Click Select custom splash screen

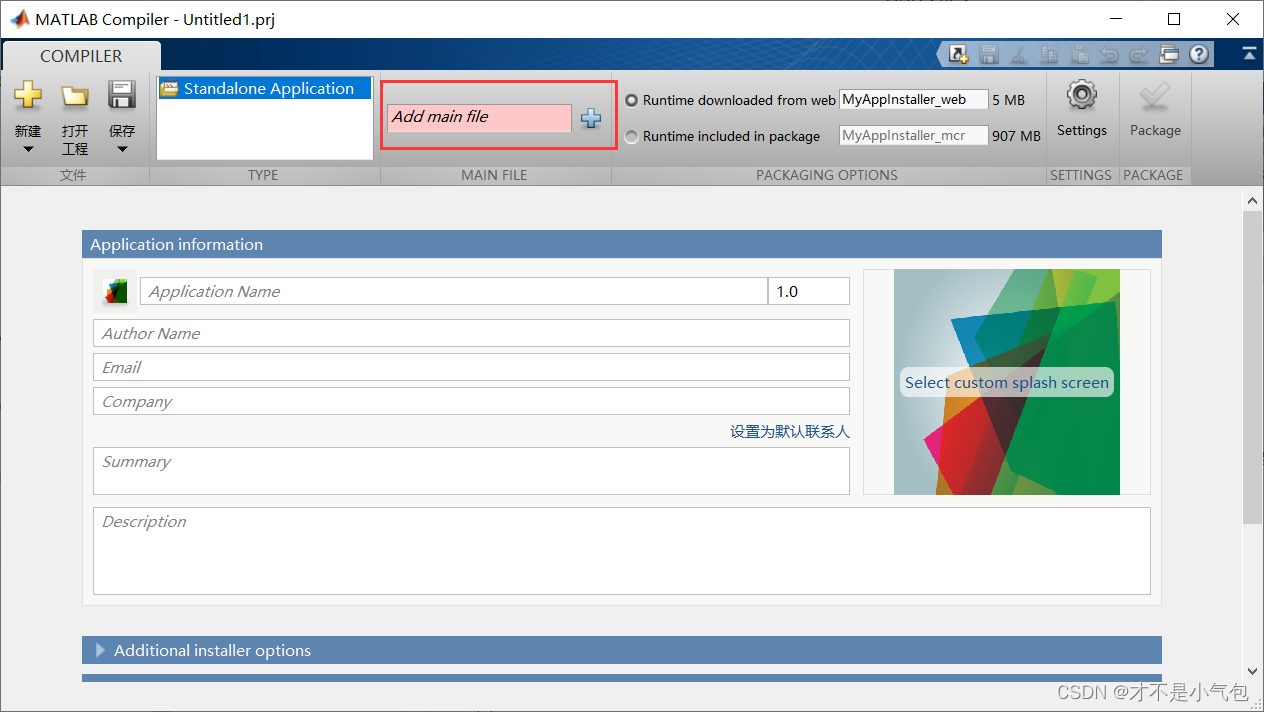[1007, 382]
